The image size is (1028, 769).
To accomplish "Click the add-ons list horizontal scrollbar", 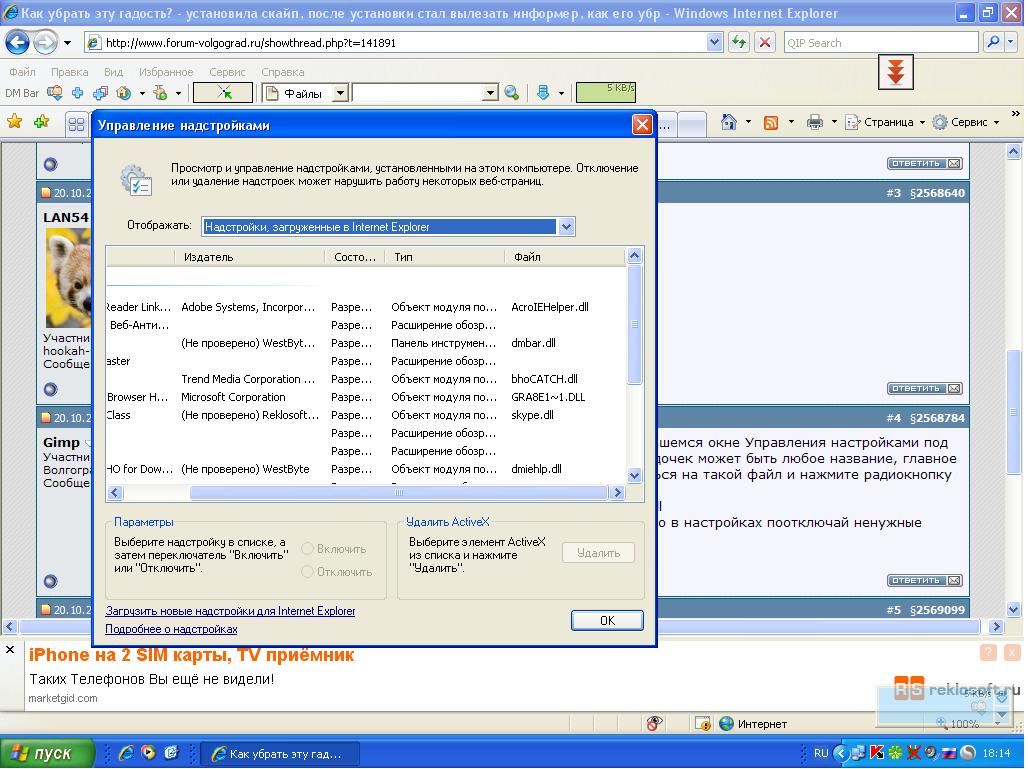I will click(397, 493).
